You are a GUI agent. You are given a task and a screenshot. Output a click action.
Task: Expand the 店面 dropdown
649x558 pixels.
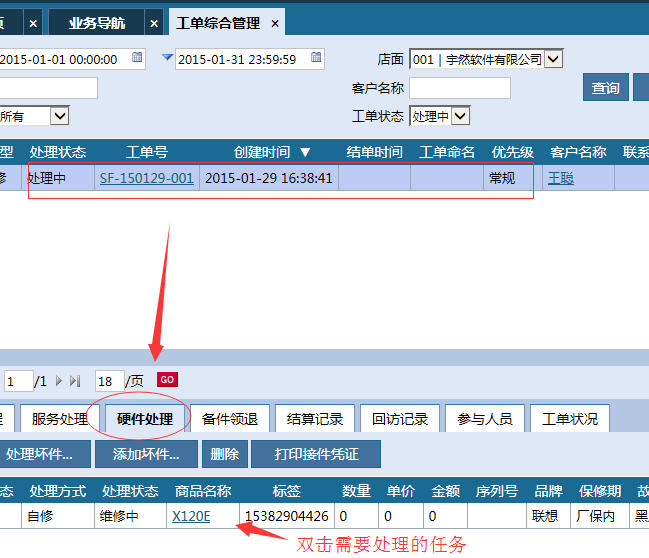pos(553,59)
